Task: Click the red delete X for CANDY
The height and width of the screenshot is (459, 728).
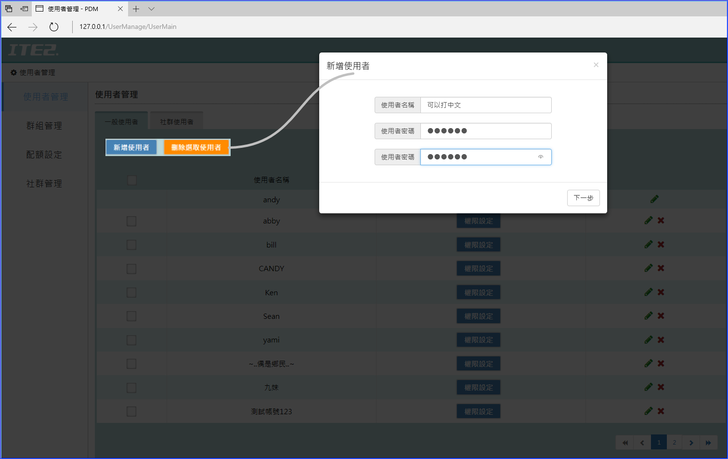Action: pyautogui.click(x=661, y=268)
